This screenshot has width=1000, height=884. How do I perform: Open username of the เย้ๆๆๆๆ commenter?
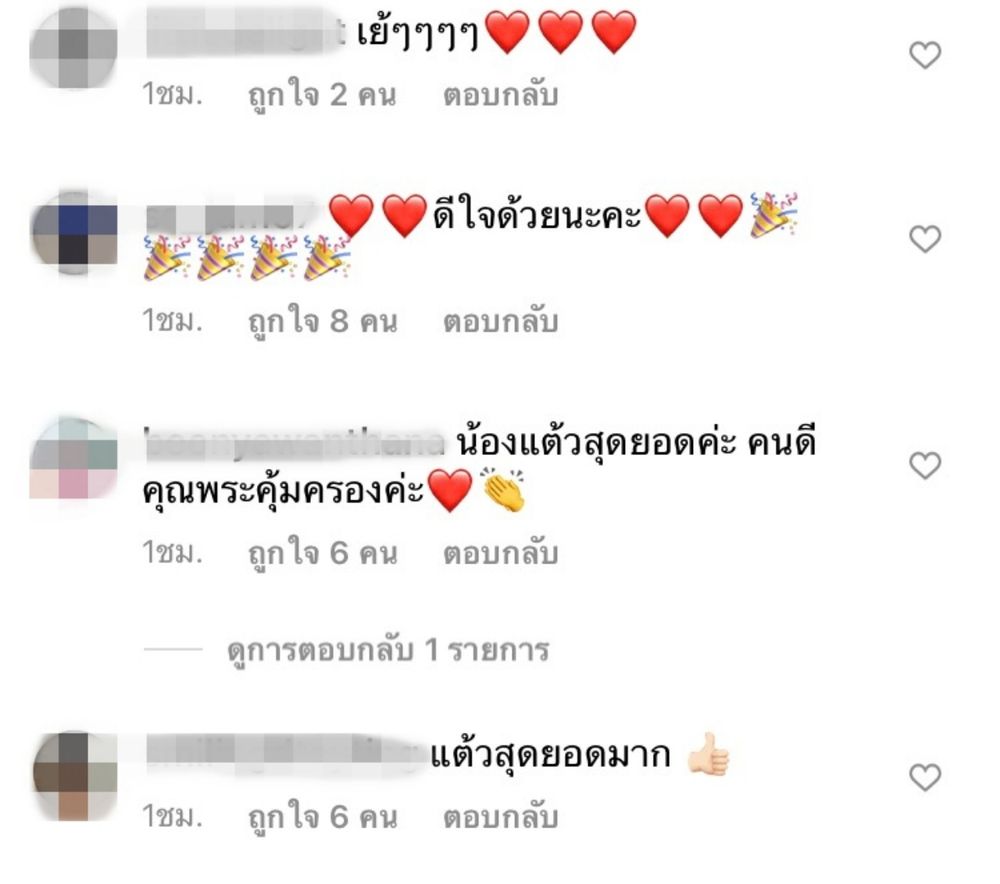pos(246,33)
